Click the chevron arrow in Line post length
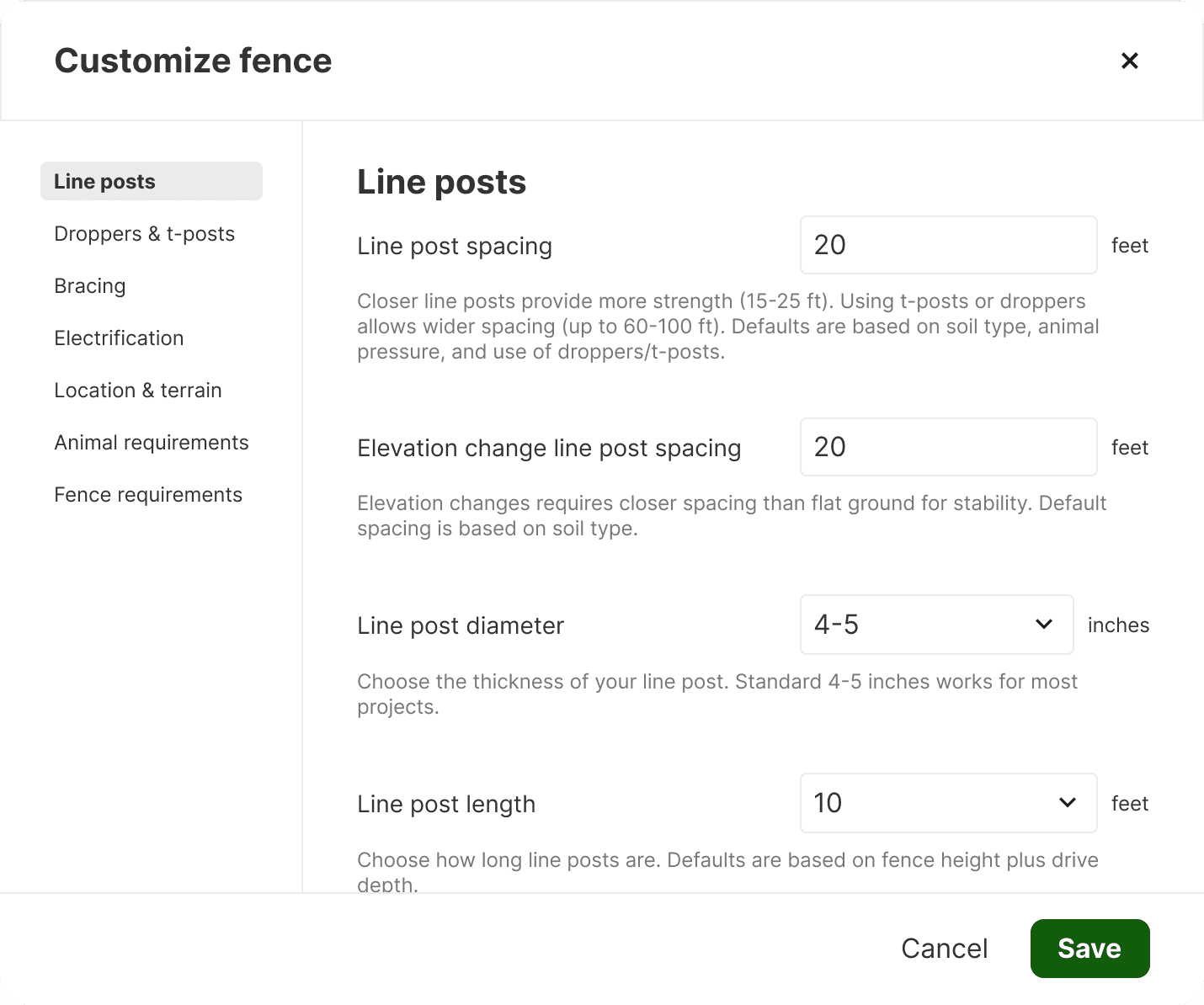 (1068, 803)
